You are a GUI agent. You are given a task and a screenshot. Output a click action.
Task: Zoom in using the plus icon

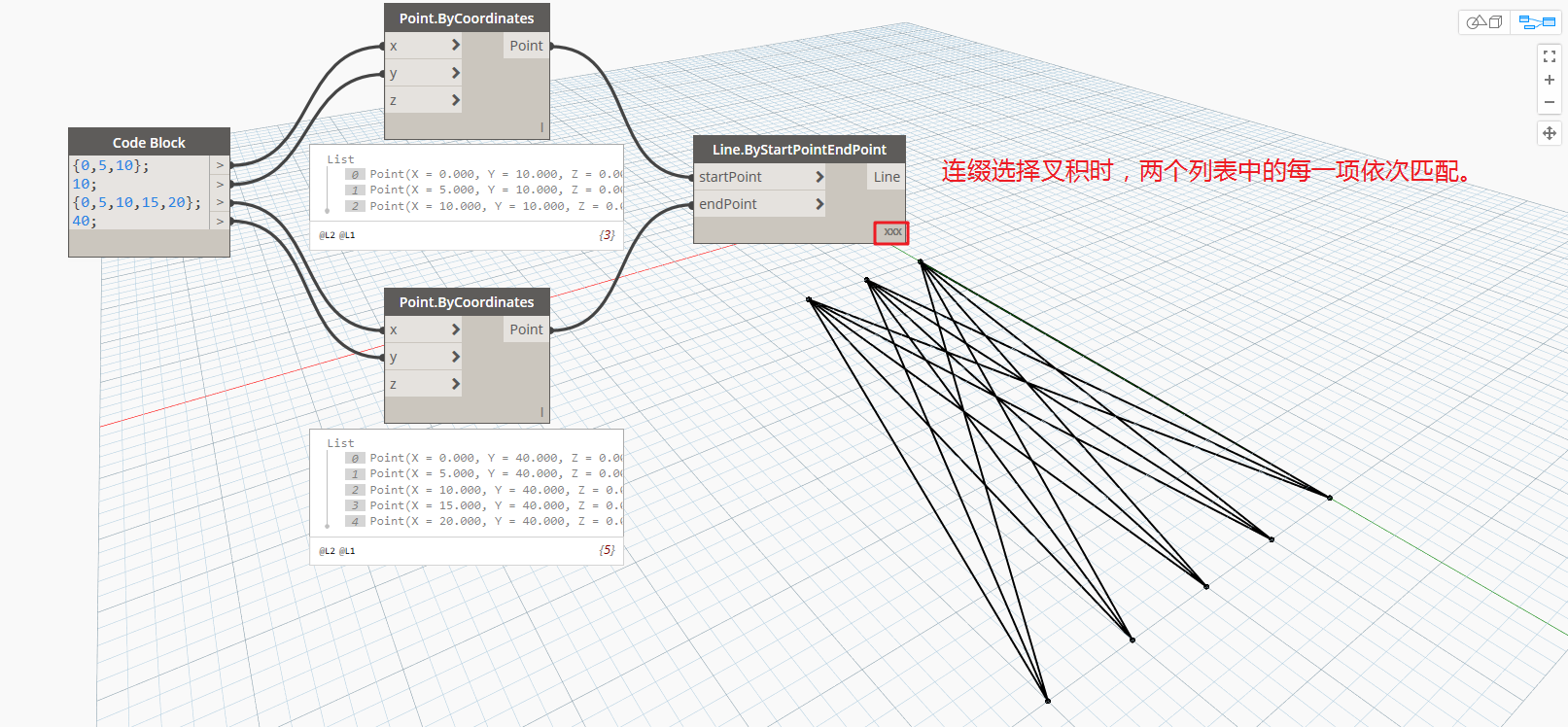pos(1550,80)
